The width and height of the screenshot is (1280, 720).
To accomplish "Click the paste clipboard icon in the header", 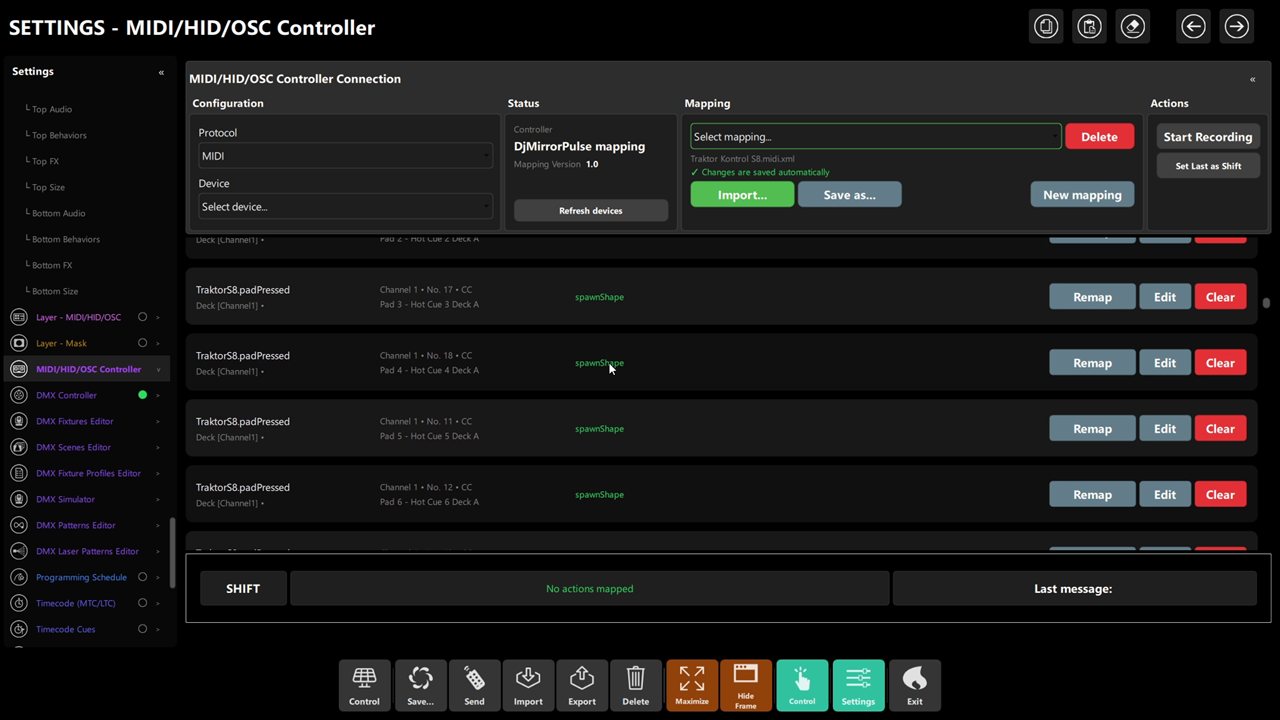I will 1089,27.
